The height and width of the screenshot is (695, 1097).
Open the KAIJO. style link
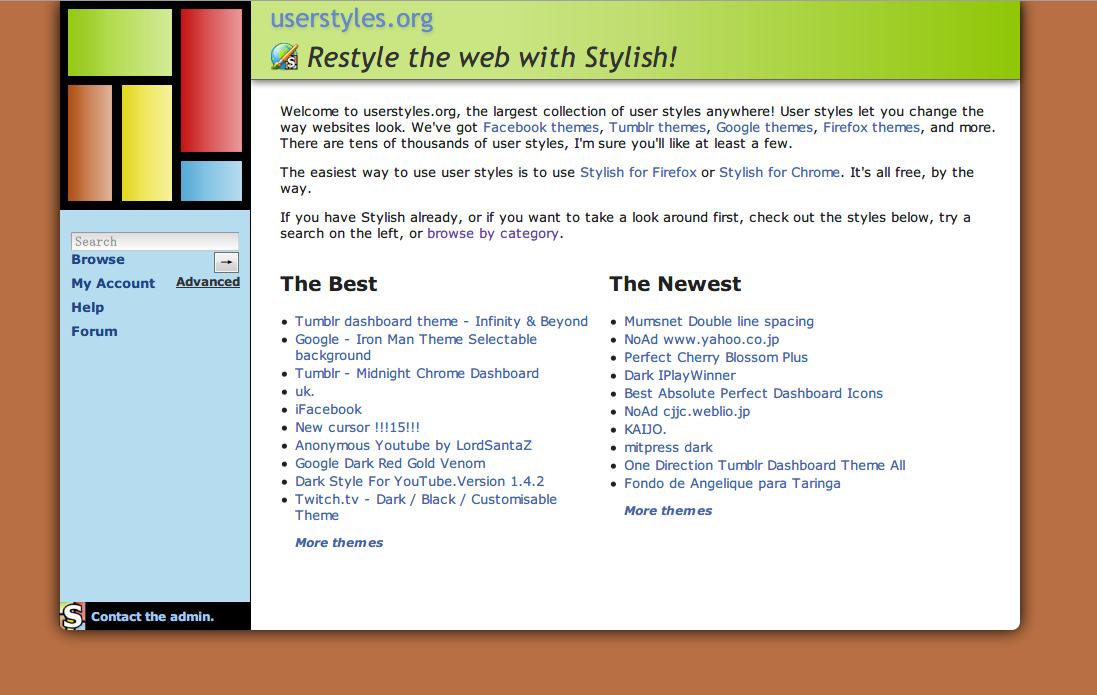645,429
